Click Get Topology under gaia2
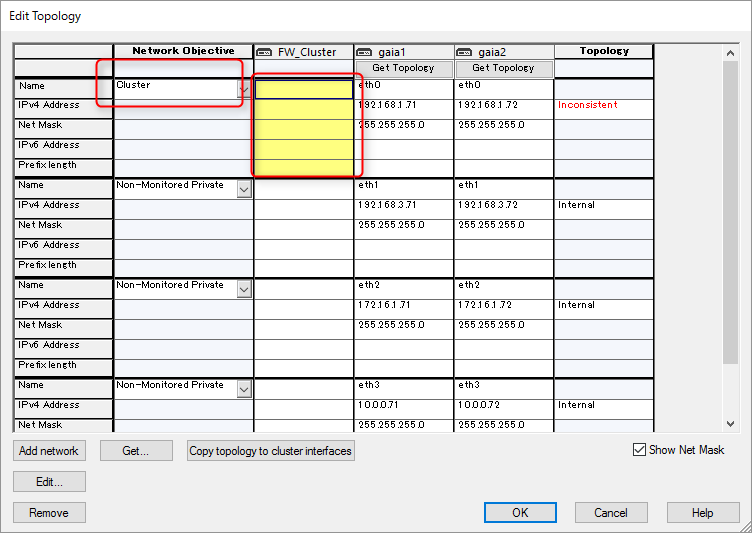This screenshot has height=533, width=752. (504, 68)
